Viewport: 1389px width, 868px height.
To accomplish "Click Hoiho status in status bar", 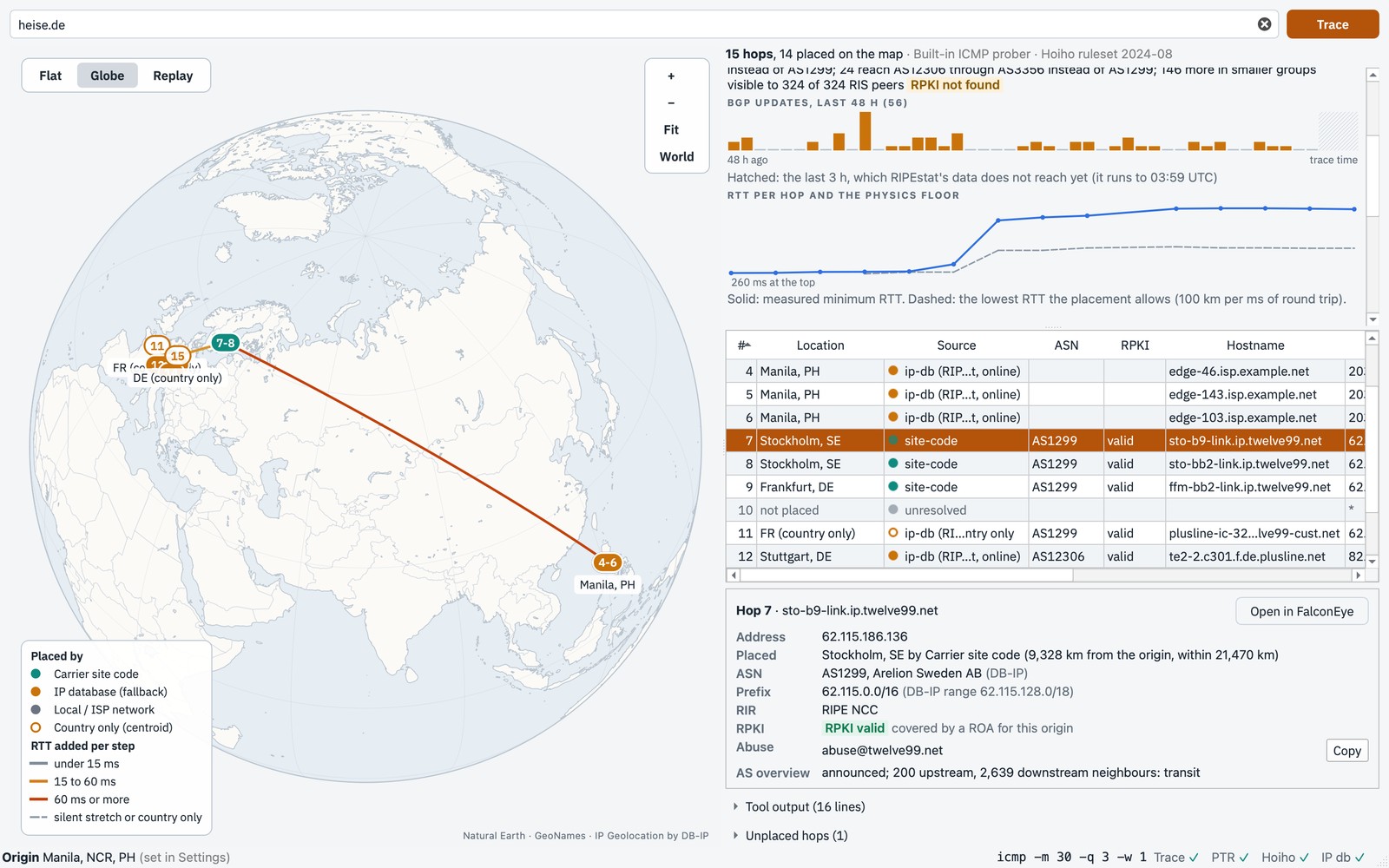I will pos(1285,857).
